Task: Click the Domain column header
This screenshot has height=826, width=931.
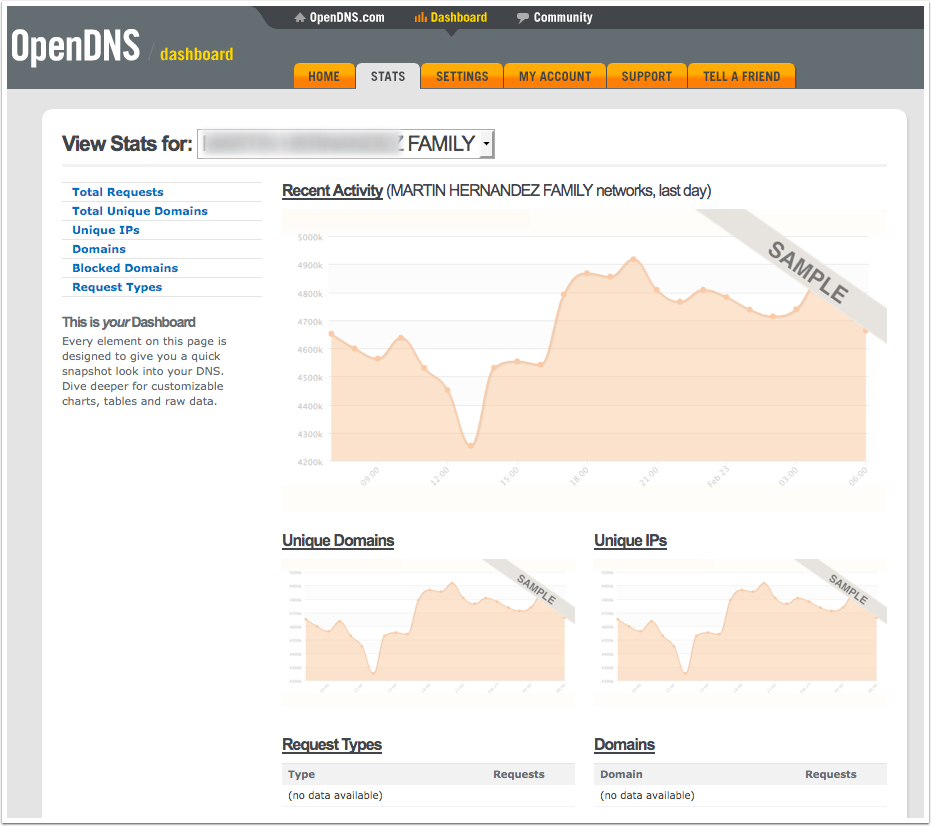Action: click(621, 774)
